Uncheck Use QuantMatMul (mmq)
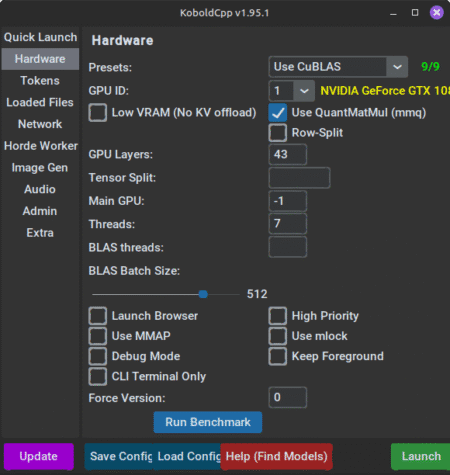Viewport: 450px width, 475px height. (278, 113)
